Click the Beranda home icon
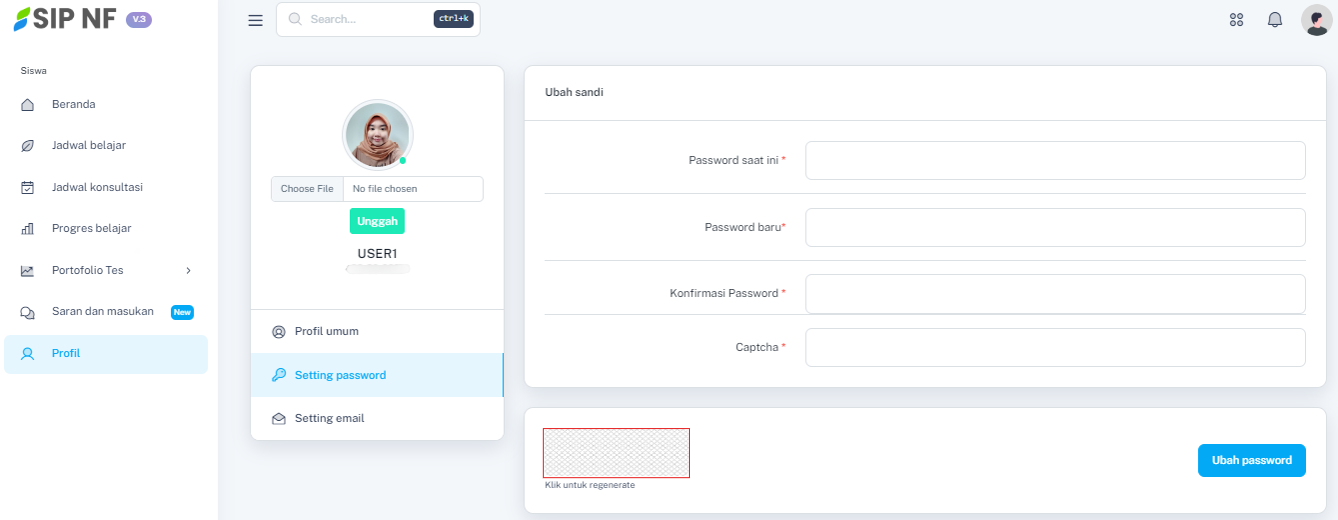This screenshot has width=1338, height=520. pyautogui.click(x=28, y=104)
